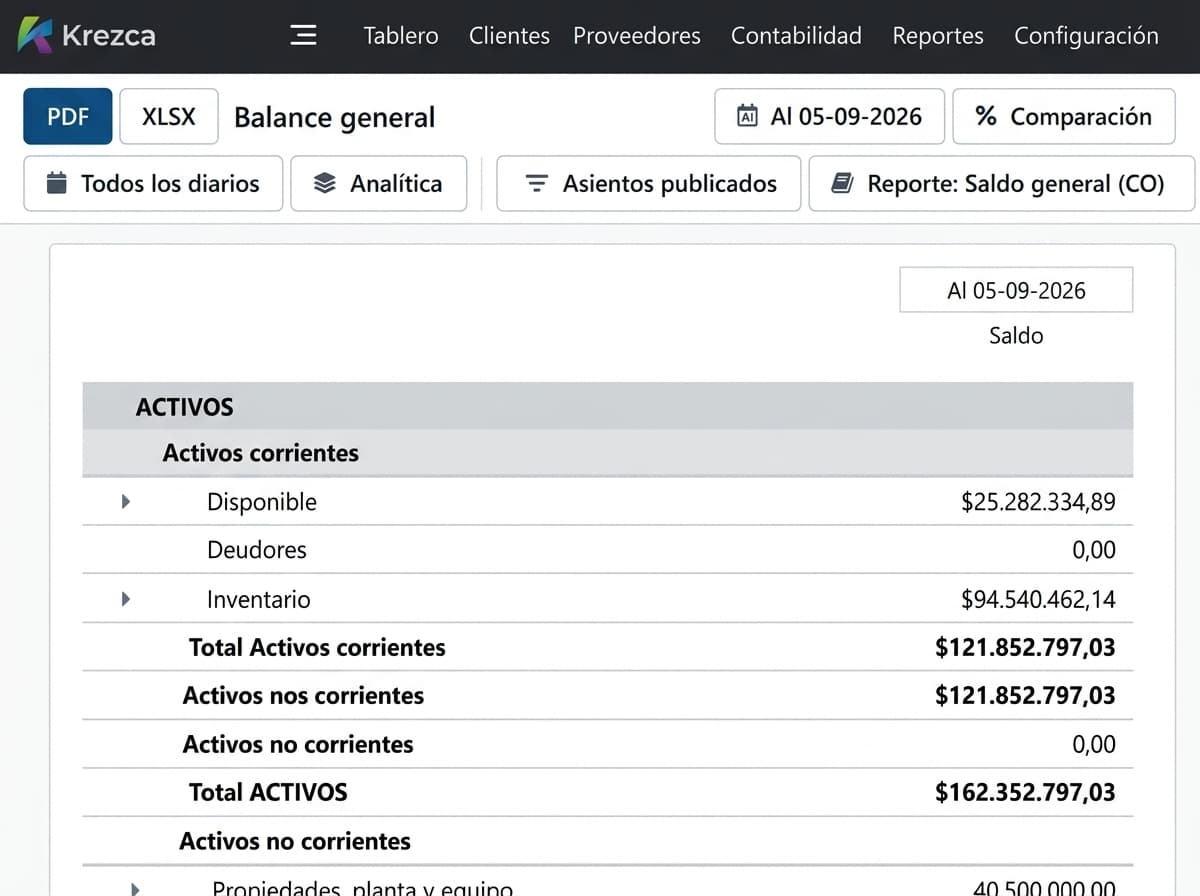1200x896 pixels.
Task: Click the filter icon beside Asientos publicados
Action: (x=537, y=184)
